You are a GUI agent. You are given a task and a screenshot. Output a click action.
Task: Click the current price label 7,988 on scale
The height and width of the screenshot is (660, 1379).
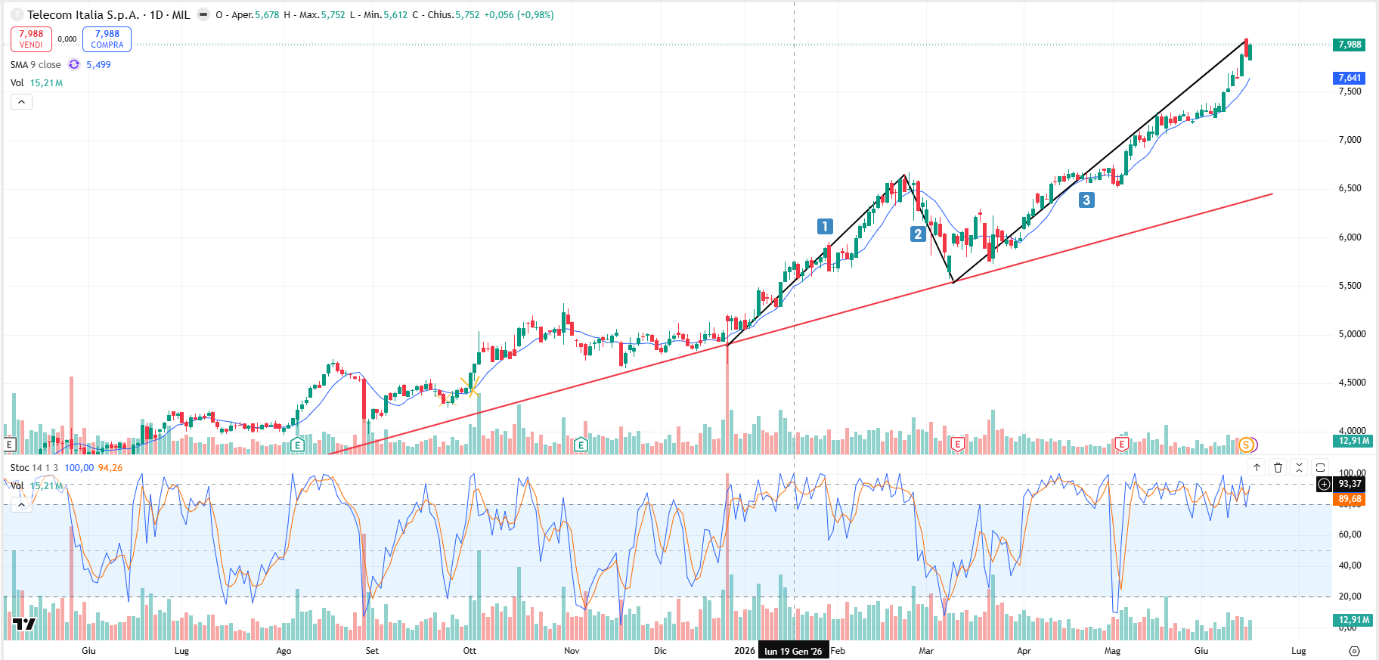(x=1350, y=44)
